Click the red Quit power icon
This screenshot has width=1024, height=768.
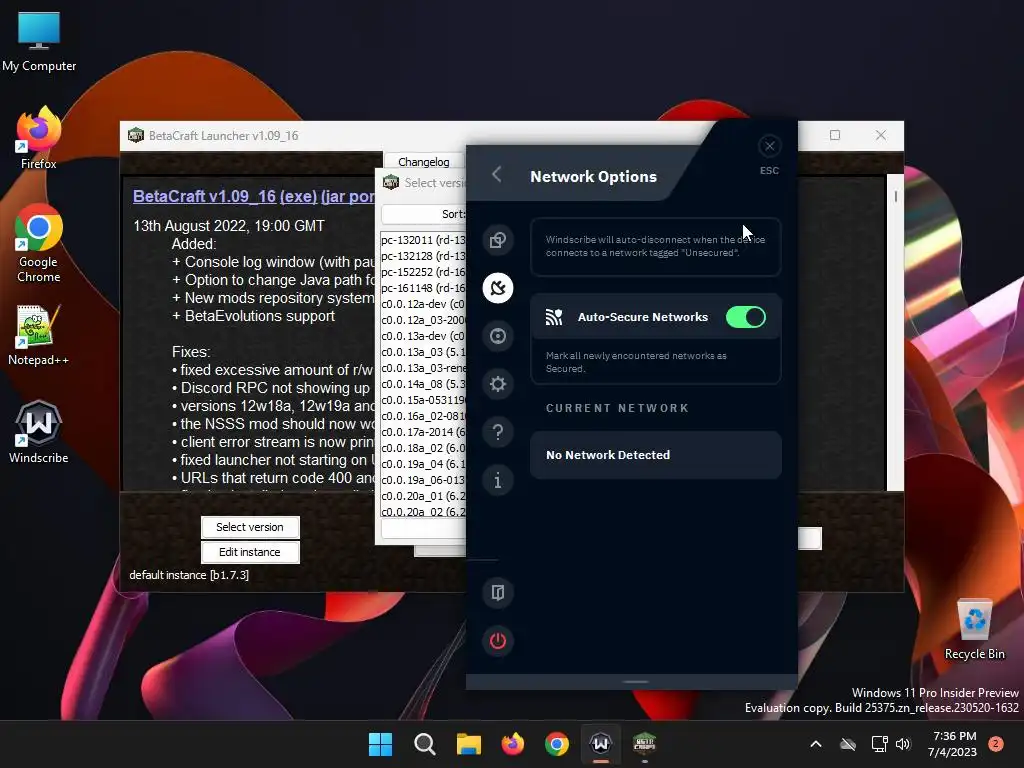coord(498,641)
